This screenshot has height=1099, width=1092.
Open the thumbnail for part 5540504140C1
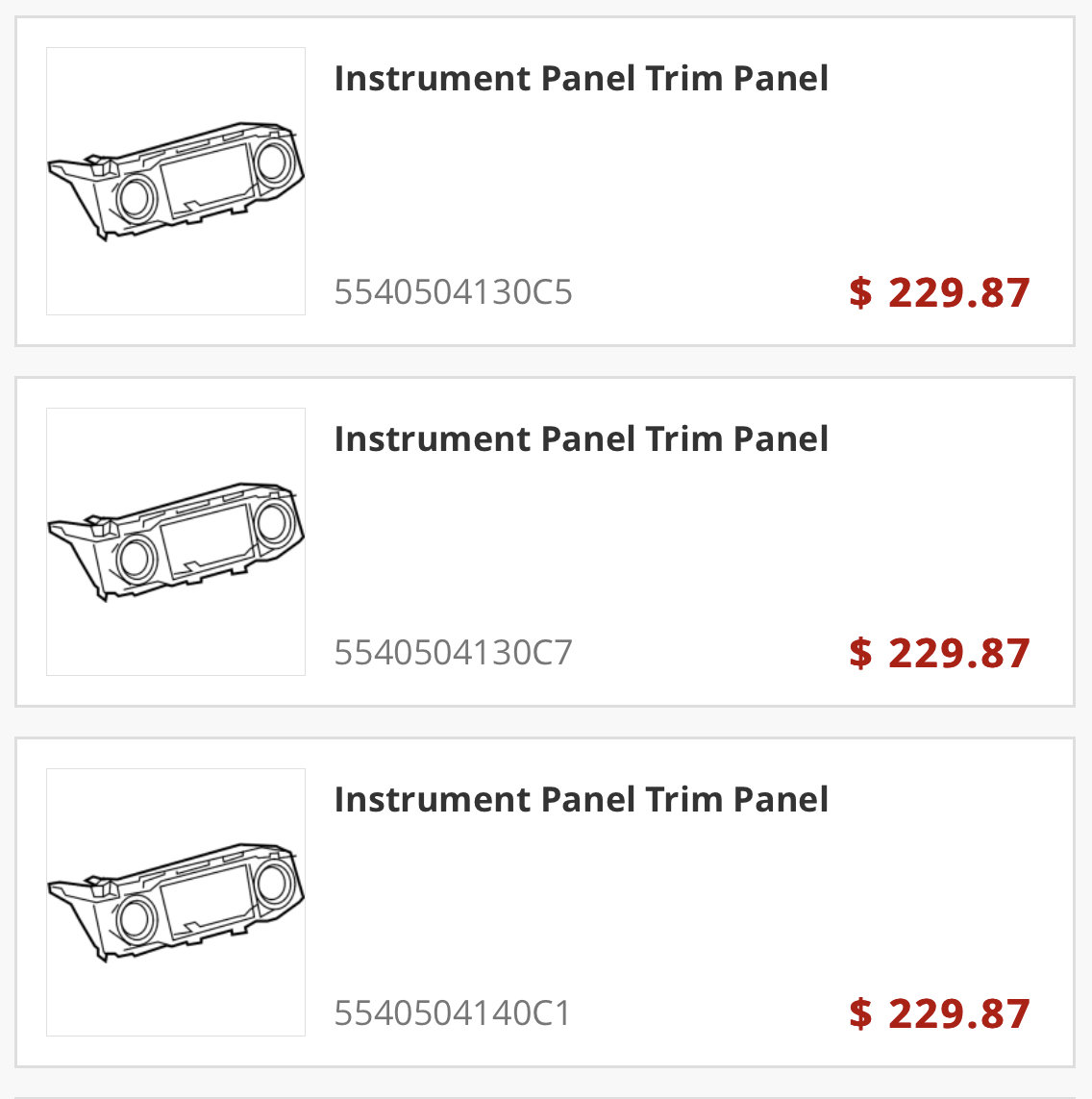pyautogui.click(x=176, y=902)
